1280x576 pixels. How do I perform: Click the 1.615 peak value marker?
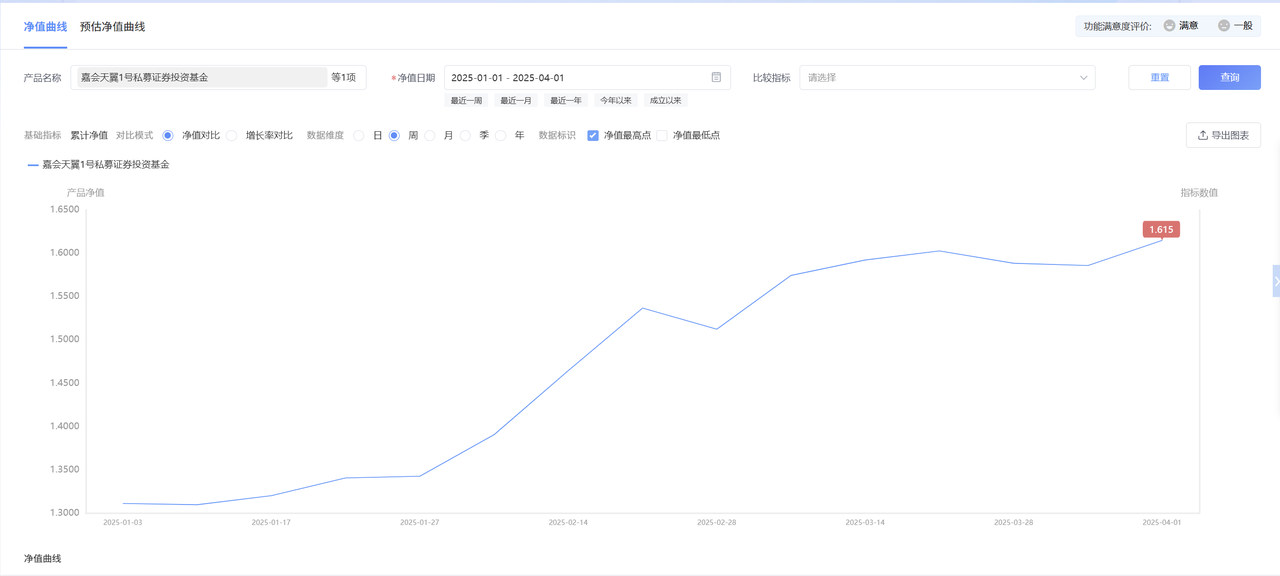(x=1161, y=229)
